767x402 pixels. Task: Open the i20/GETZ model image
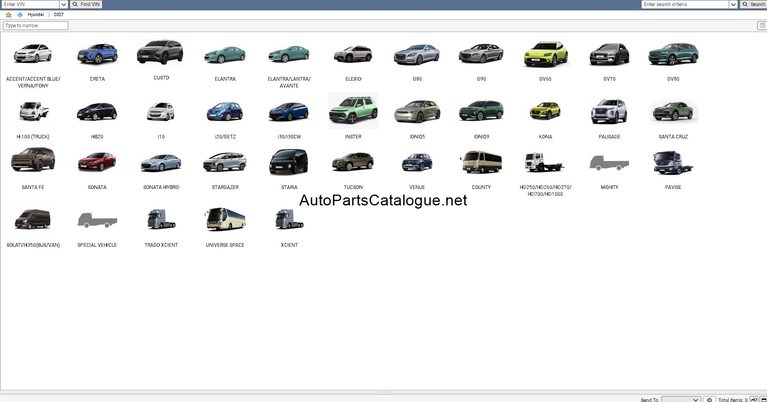(x=225, y=112)
